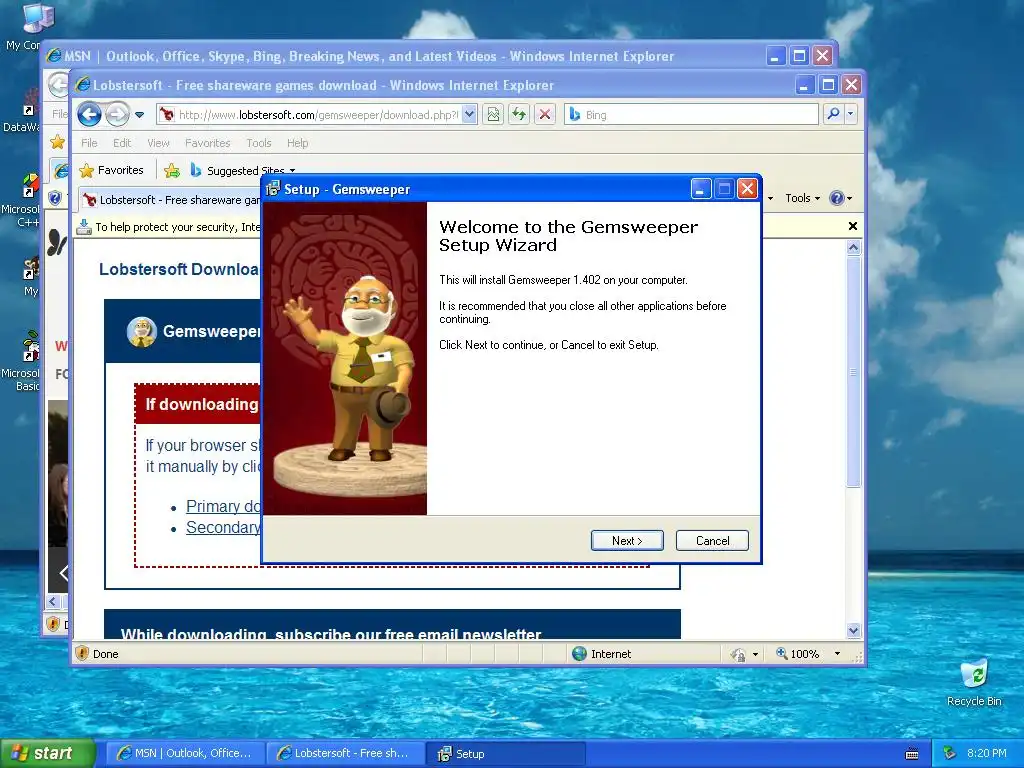Click the vertical scrollbar down arrow
The height and width of the screenshot is (768, 1024).
853,630
